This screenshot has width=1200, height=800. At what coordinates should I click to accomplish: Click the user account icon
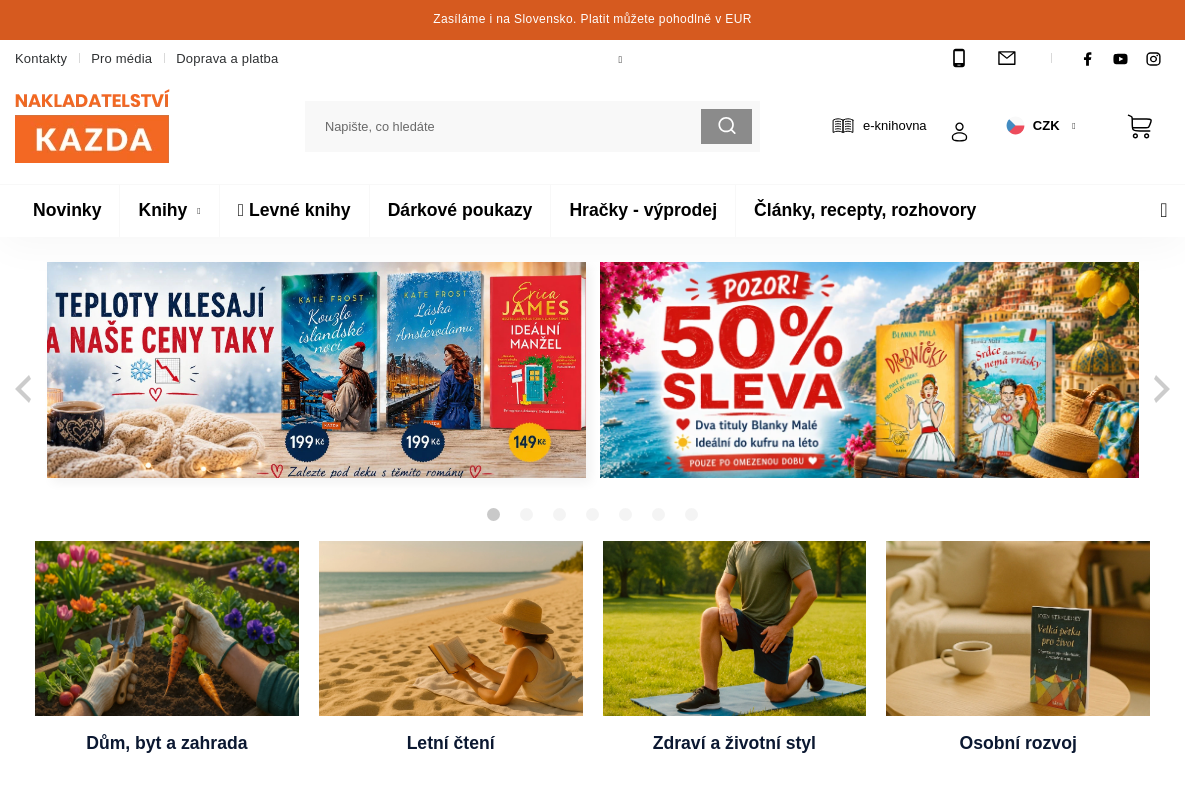(x=959, y=132)
